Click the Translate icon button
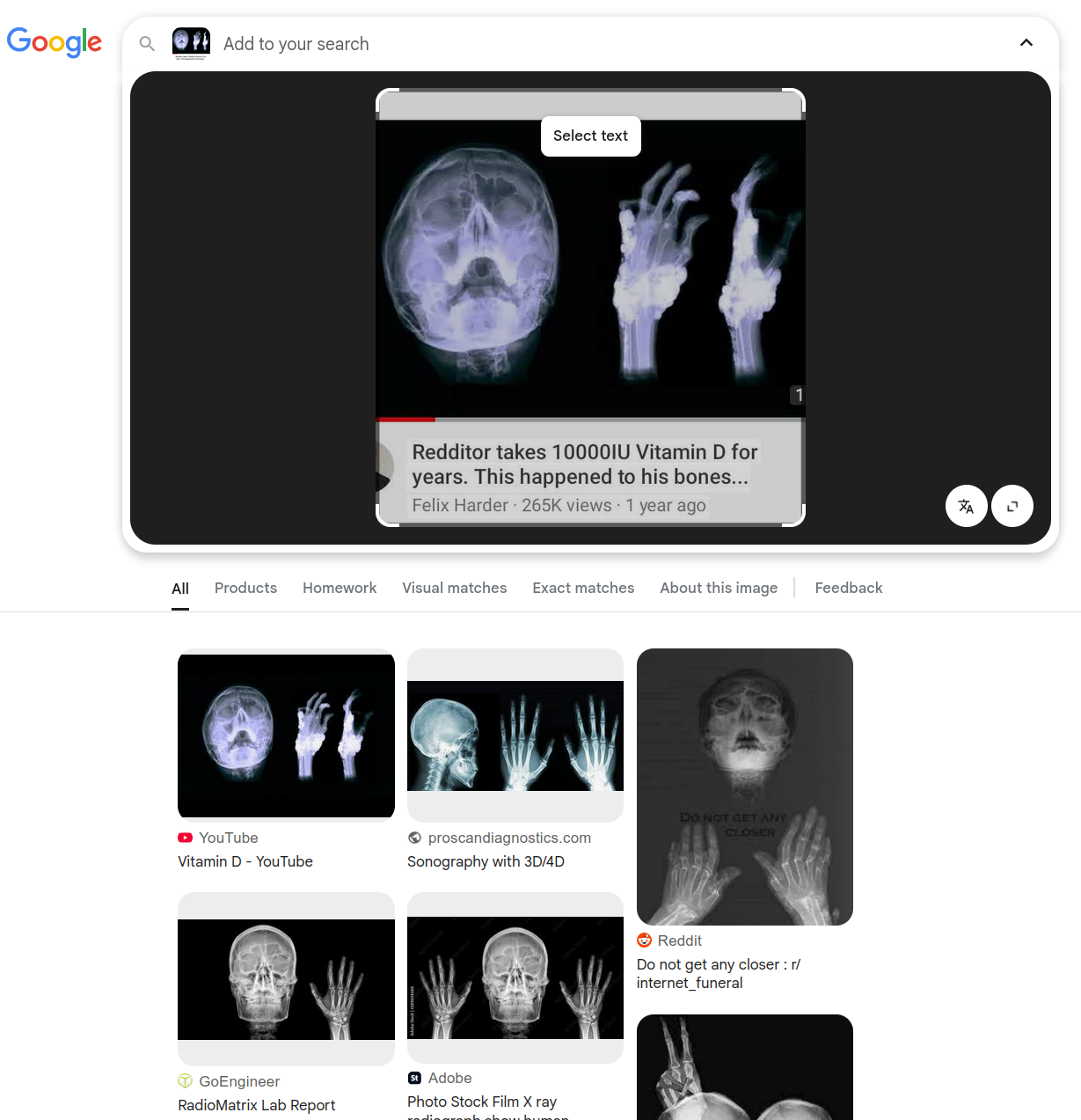The image size is (1081, 1120). click(x=966, y=506)
